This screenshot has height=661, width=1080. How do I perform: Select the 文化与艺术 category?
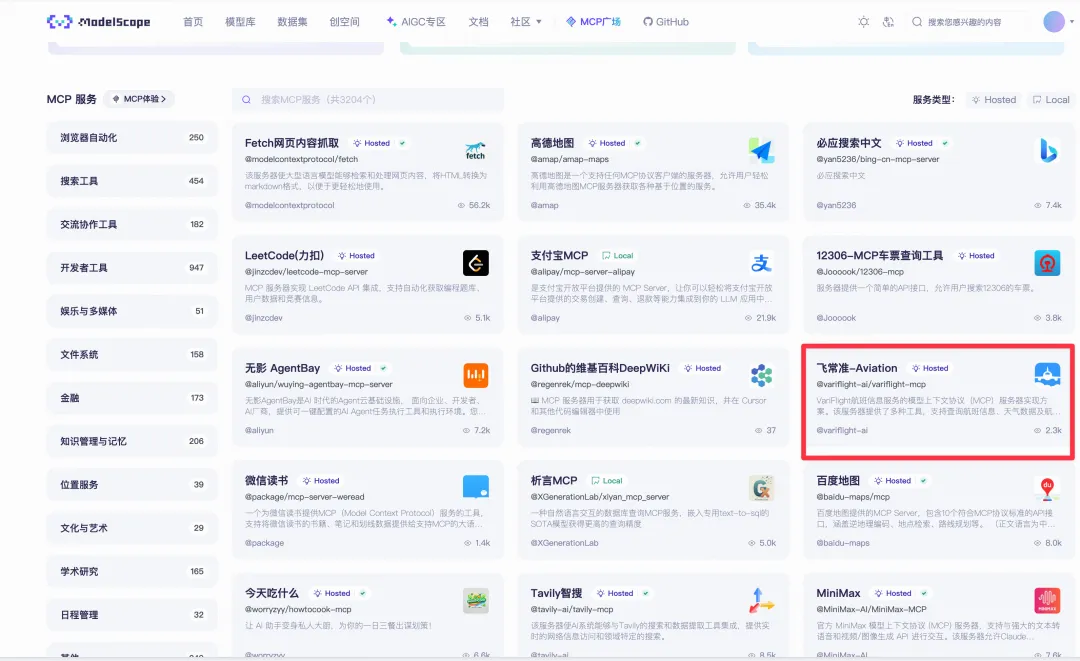pyautogui.click(x=132, y=528)
